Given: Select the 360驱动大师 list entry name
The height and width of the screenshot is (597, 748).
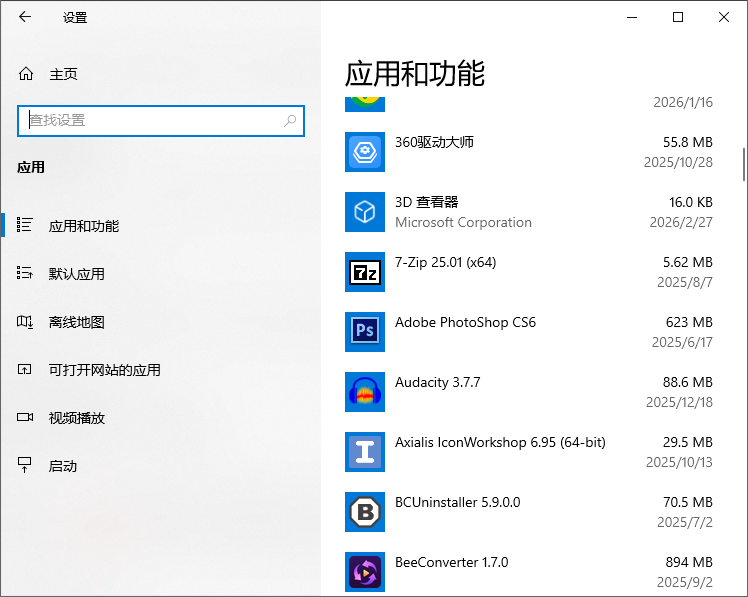Looking at the screenshot, I should [x=434, y=142].
